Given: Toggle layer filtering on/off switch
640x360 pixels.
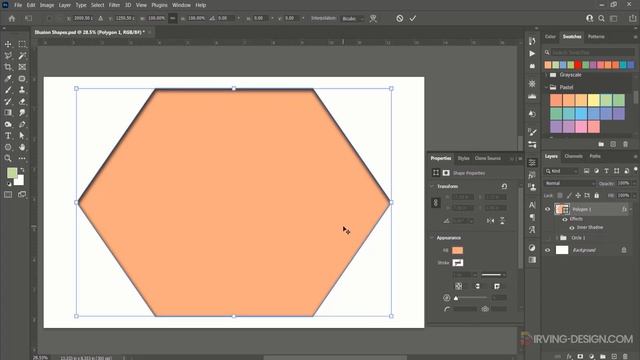Looking at the screenshot, I should pos(636,169).
